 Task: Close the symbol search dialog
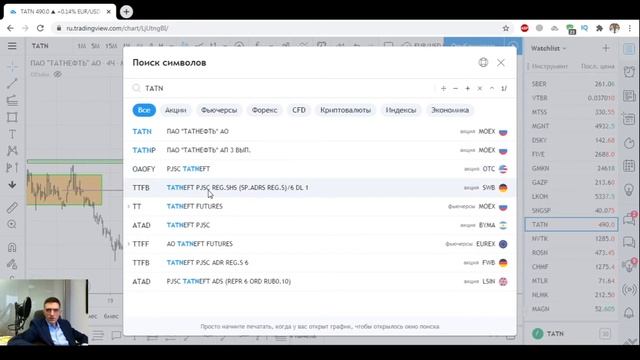tap(501, 62)
